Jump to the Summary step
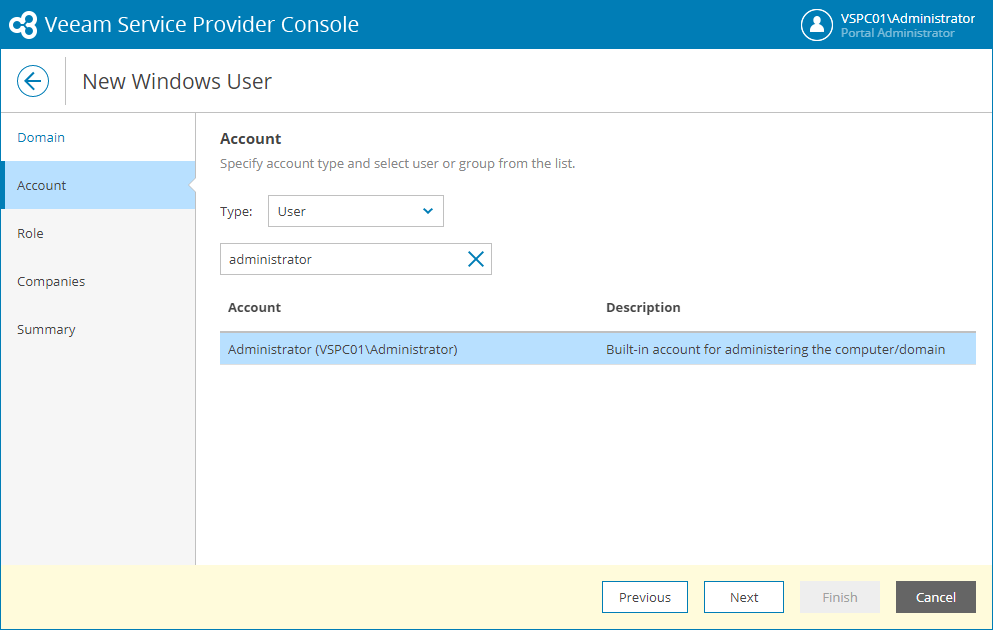Viewport: 993px width, 630px height. [x=46, y=329]
